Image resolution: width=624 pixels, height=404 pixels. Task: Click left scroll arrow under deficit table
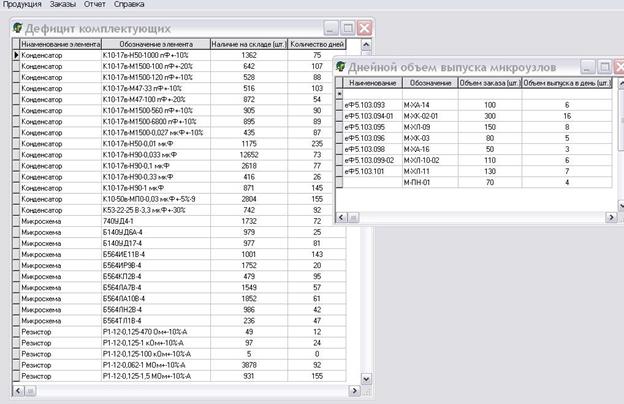[15, 388]
